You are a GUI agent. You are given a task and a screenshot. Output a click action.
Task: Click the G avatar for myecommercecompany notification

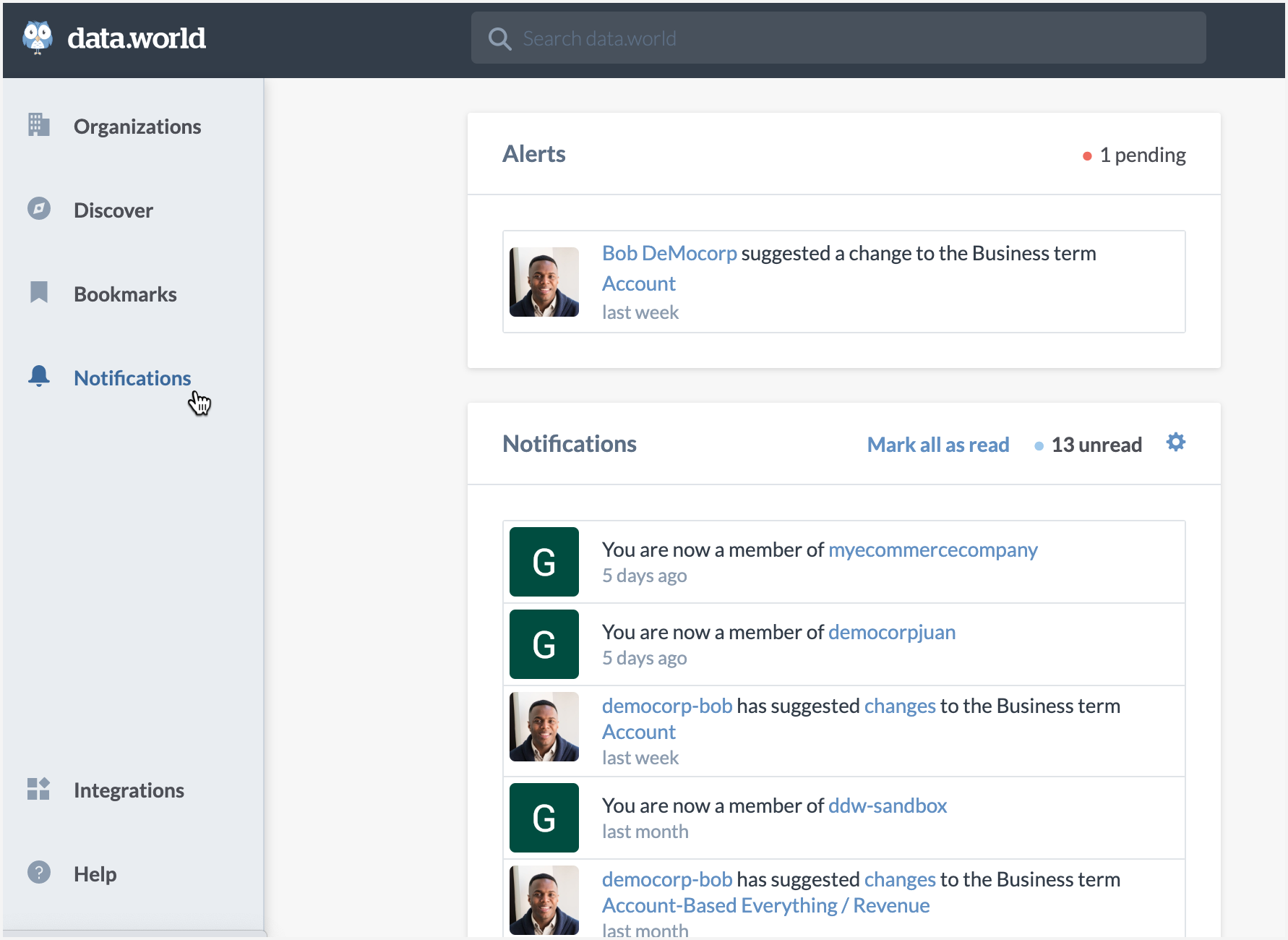(544, 562)
